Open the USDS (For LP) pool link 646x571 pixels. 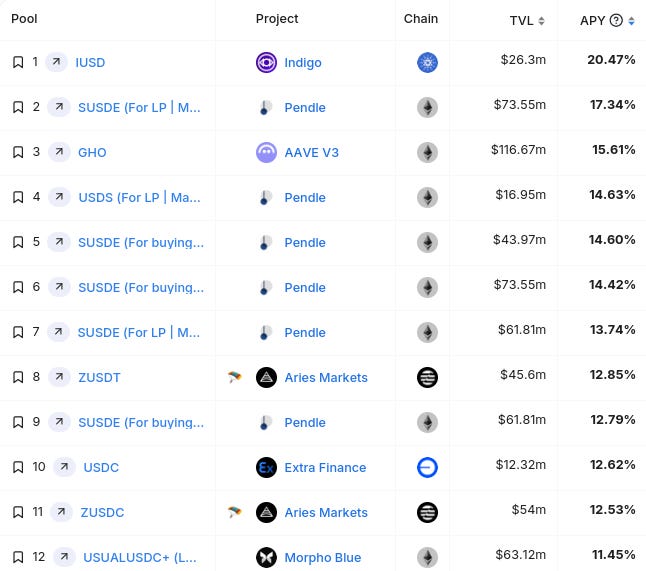pos(139,197)
